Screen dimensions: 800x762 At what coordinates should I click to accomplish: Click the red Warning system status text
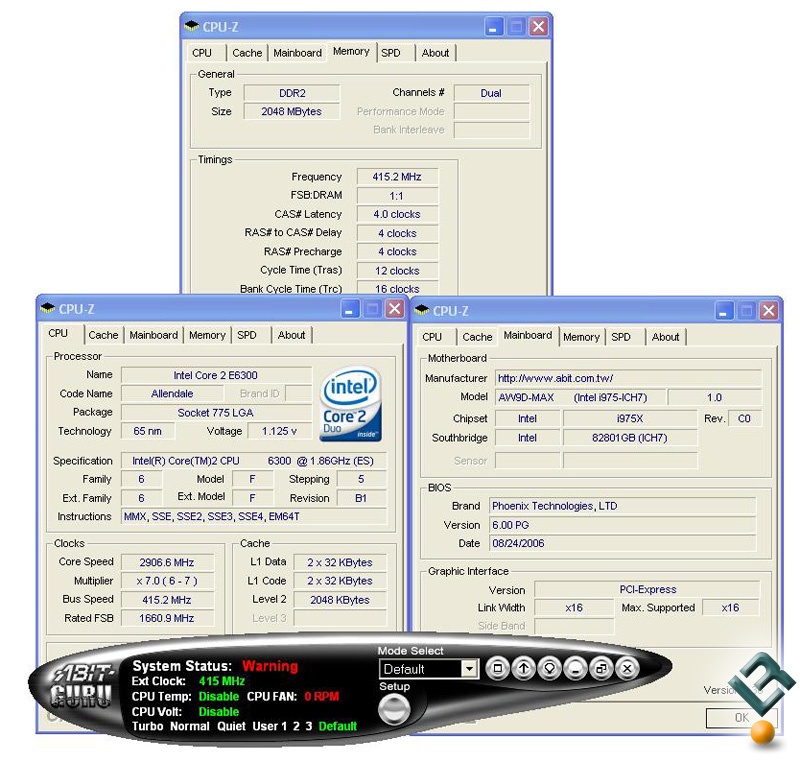[270, 666]
